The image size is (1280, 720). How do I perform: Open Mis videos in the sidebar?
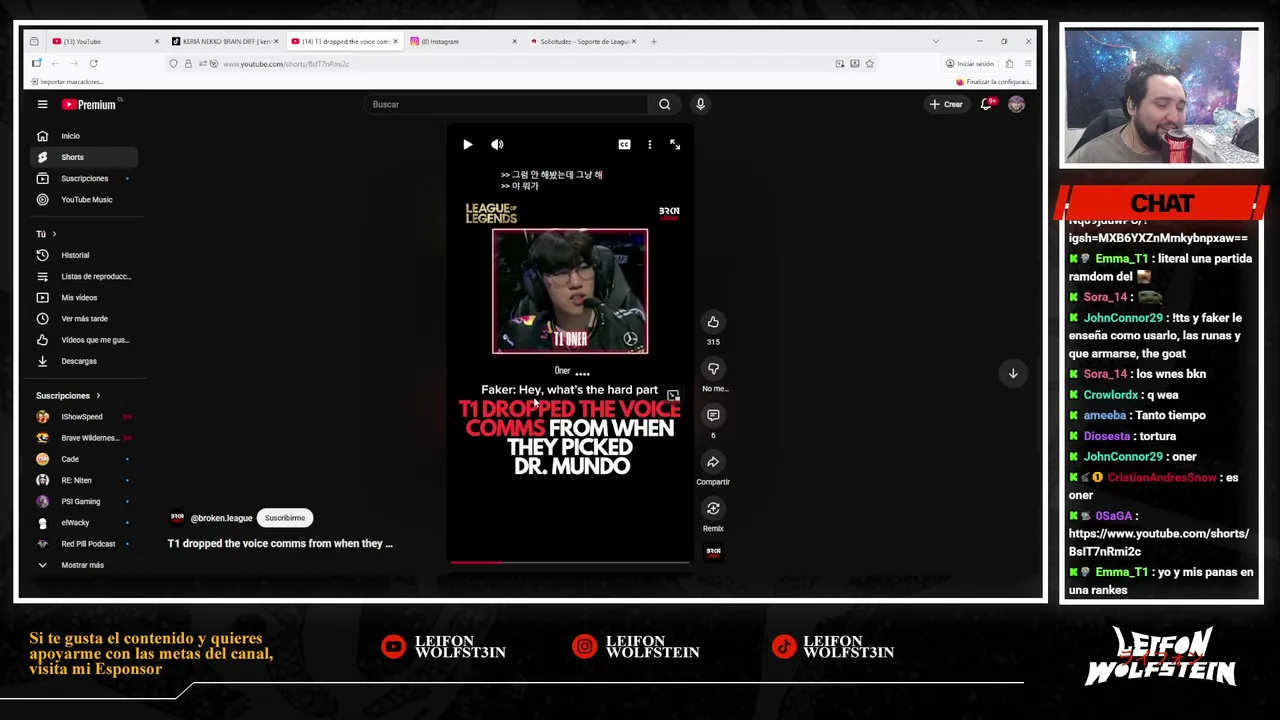click(x=84, y=297)
